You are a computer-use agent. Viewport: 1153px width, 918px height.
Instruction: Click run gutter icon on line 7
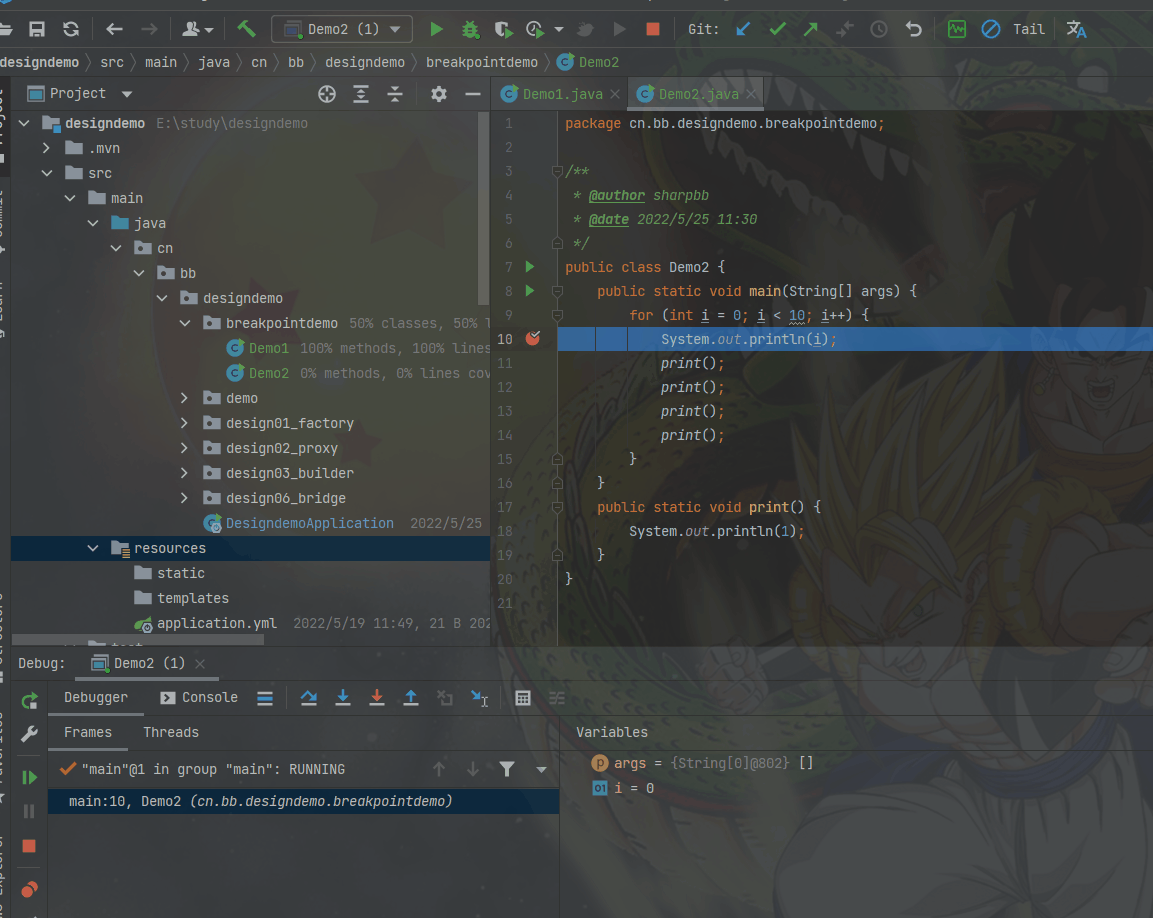click(x=529, y=267)
